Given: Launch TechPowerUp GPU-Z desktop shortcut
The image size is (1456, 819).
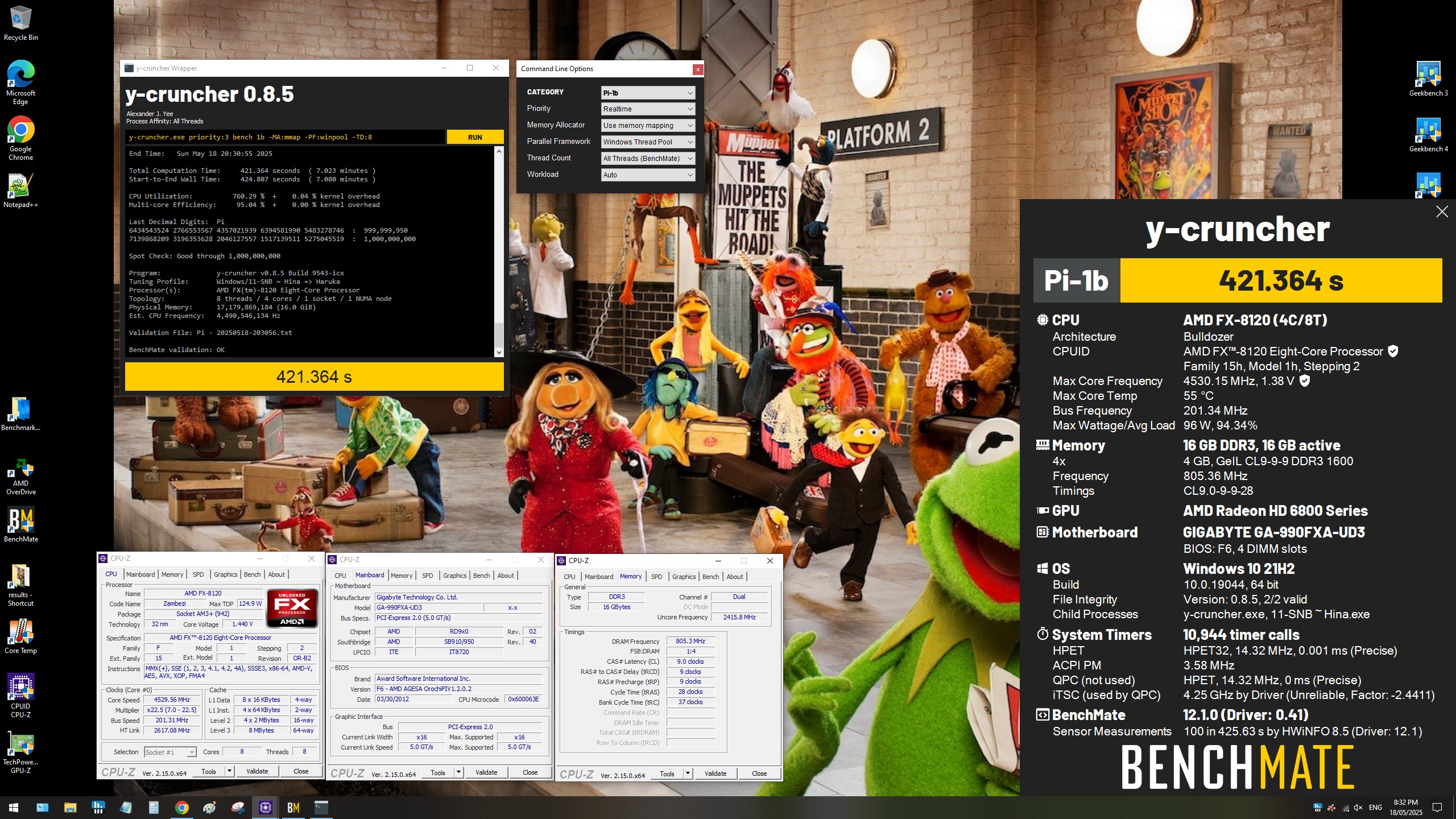Looking at the screenshot, I should [20, 751].
